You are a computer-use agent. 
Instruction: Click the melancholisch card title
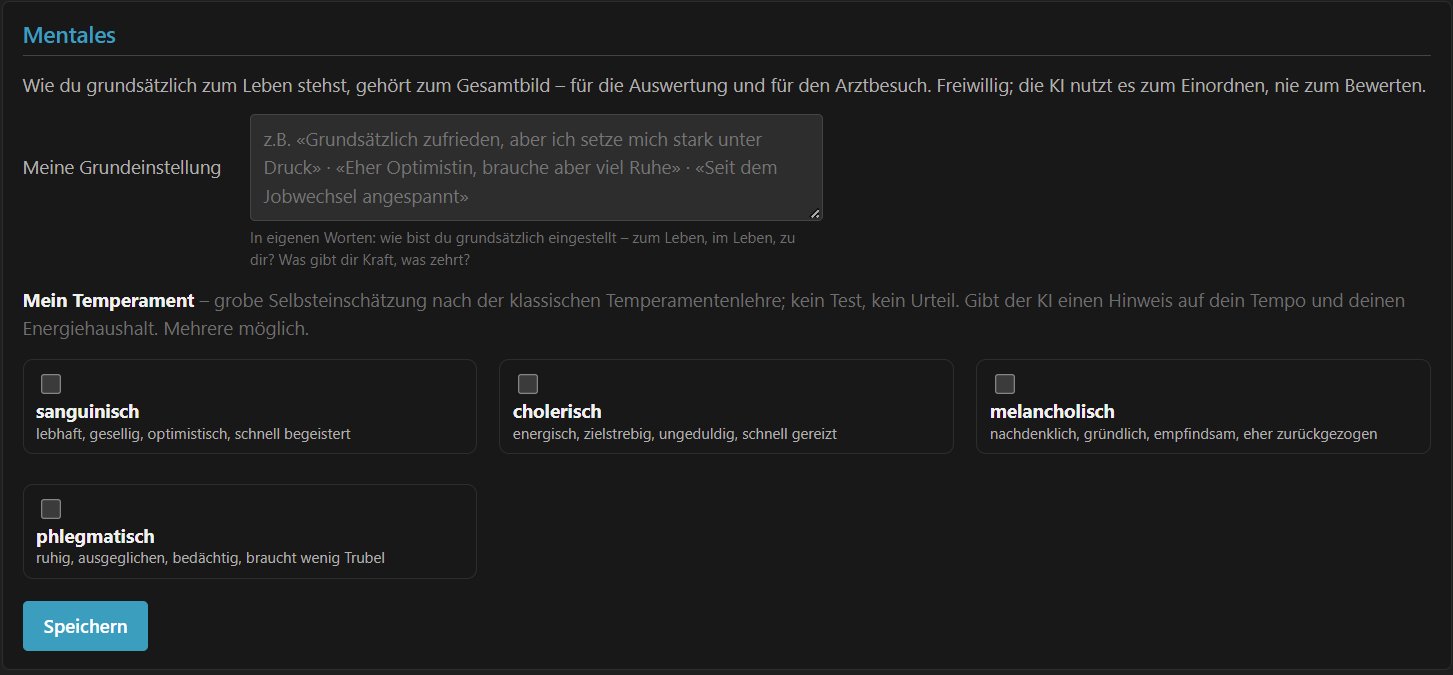[x=1052, y=412]
